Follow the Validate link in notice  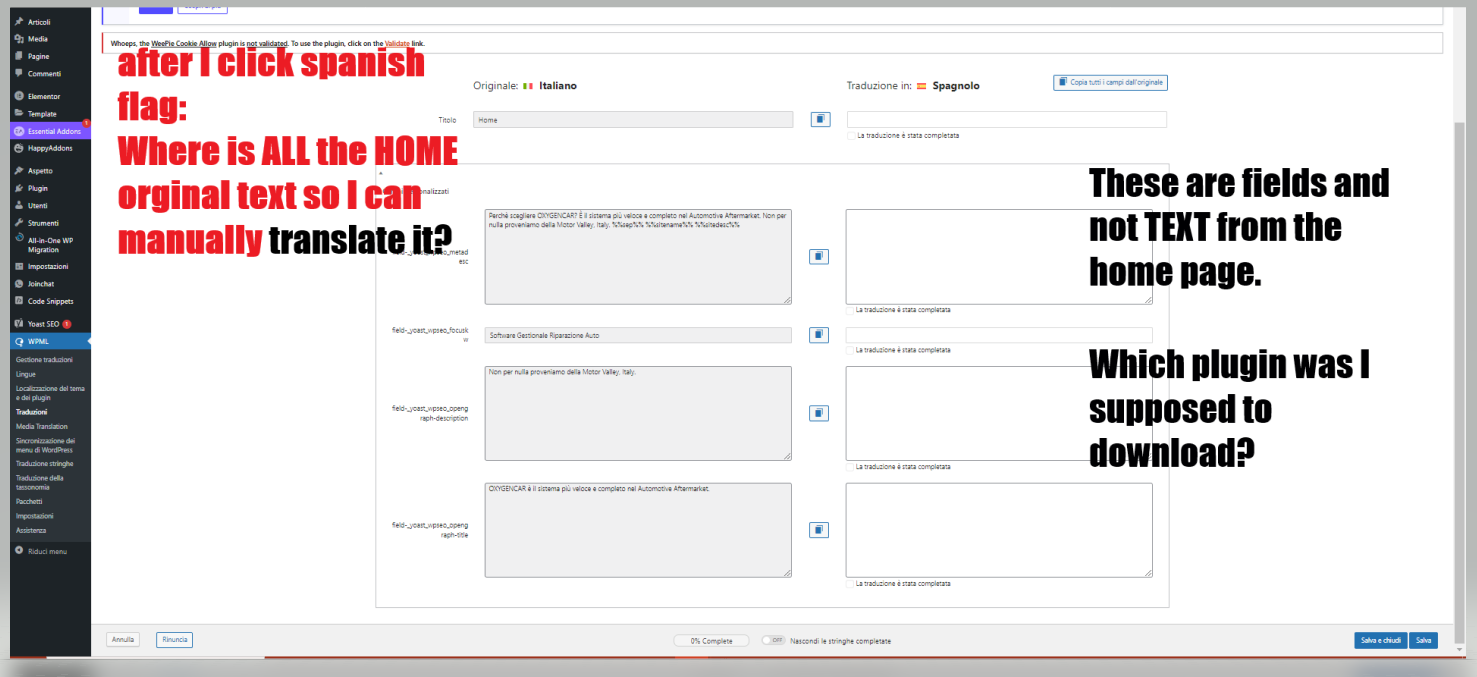(x=397, y=44)
